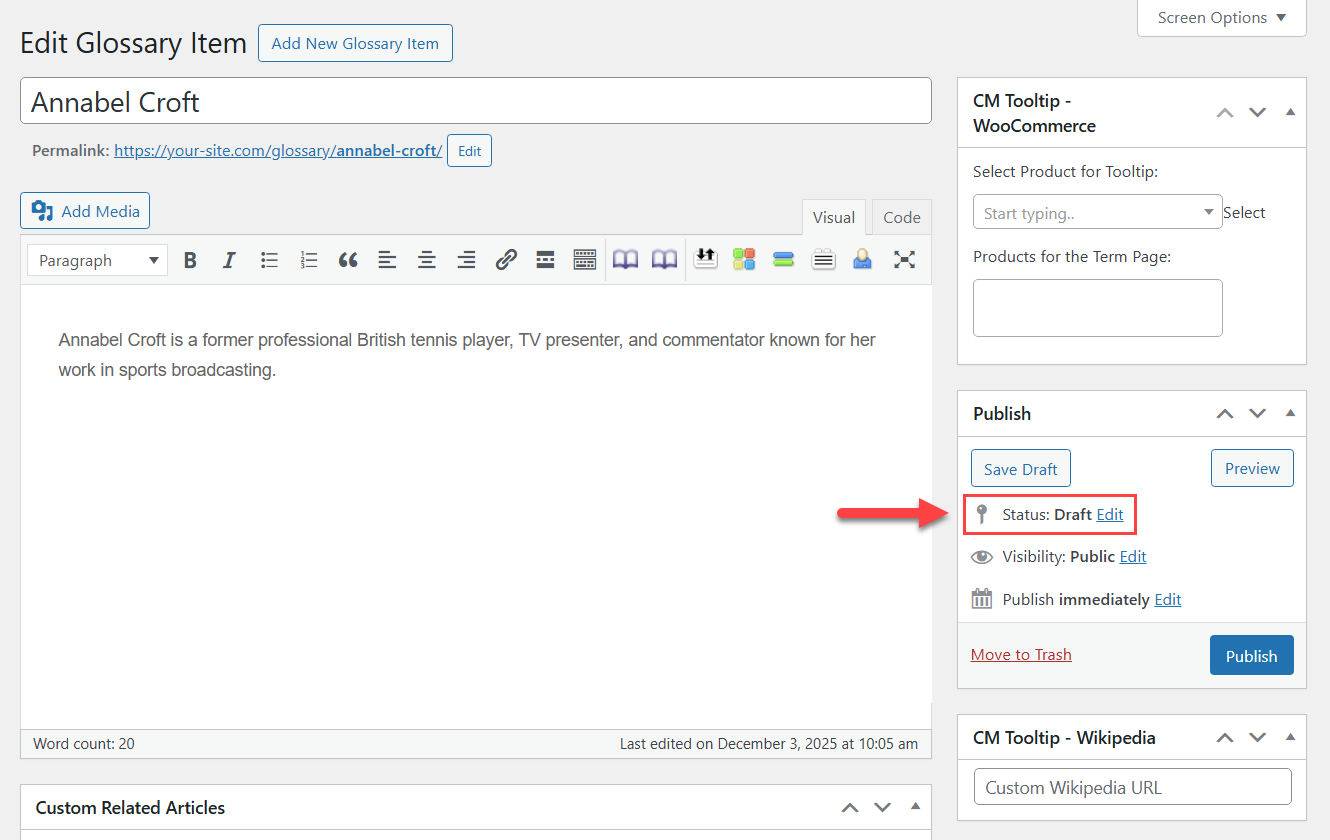Move this glossary item to Trash
Image resolution: width=1330 pixels, height=840 pixels.
(1021, 654)
